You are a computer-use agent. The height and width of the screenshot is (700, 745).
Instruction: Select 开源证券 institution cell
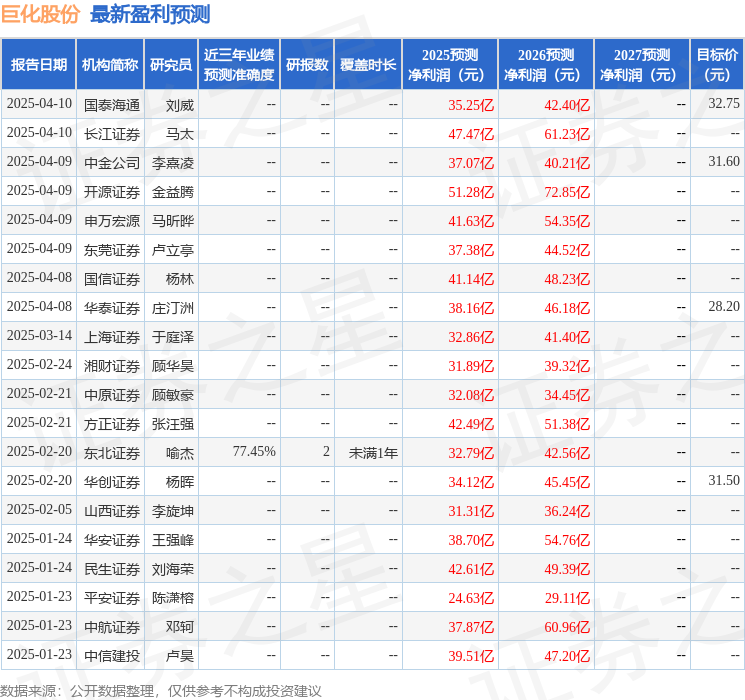point(112,192)
